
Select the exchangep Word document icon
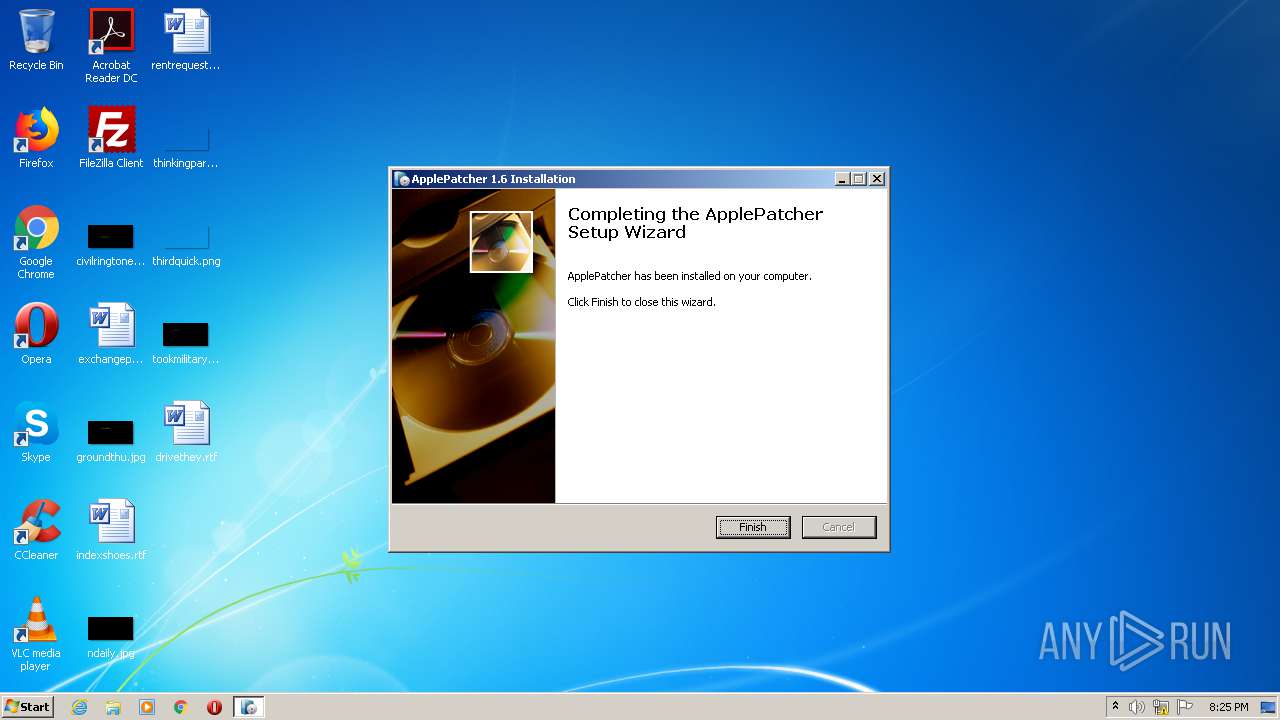click(111, 334)
